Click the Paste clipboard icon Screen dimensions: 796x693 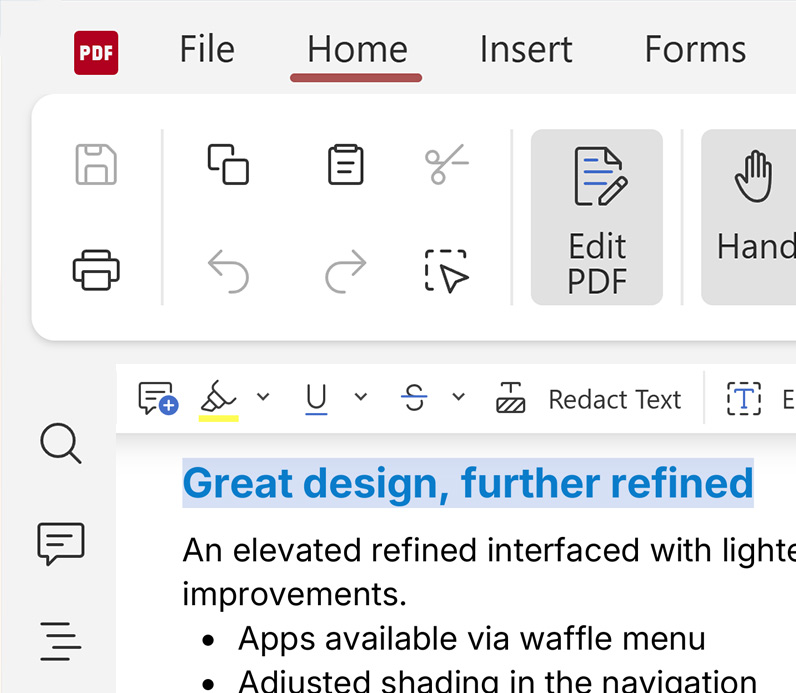coord(346,164)
